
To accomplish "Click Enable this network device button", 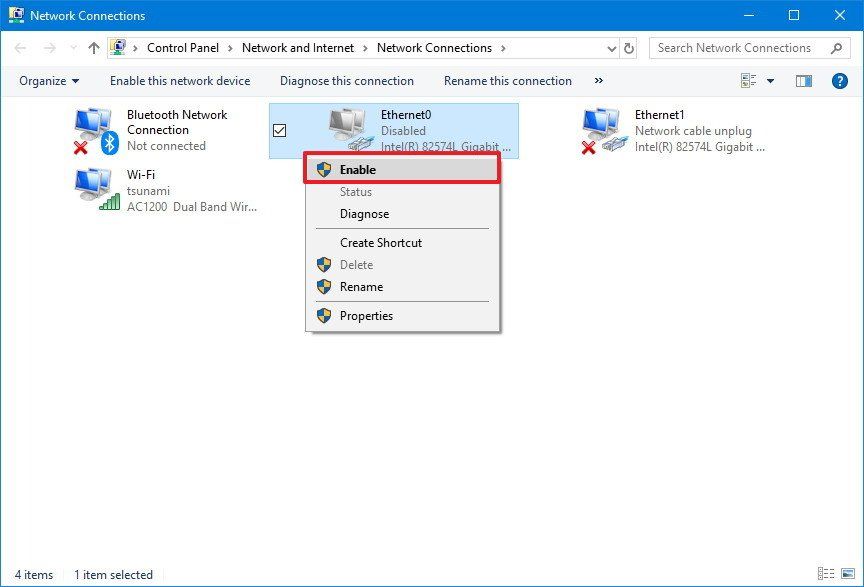I will [x=180, y=81].
